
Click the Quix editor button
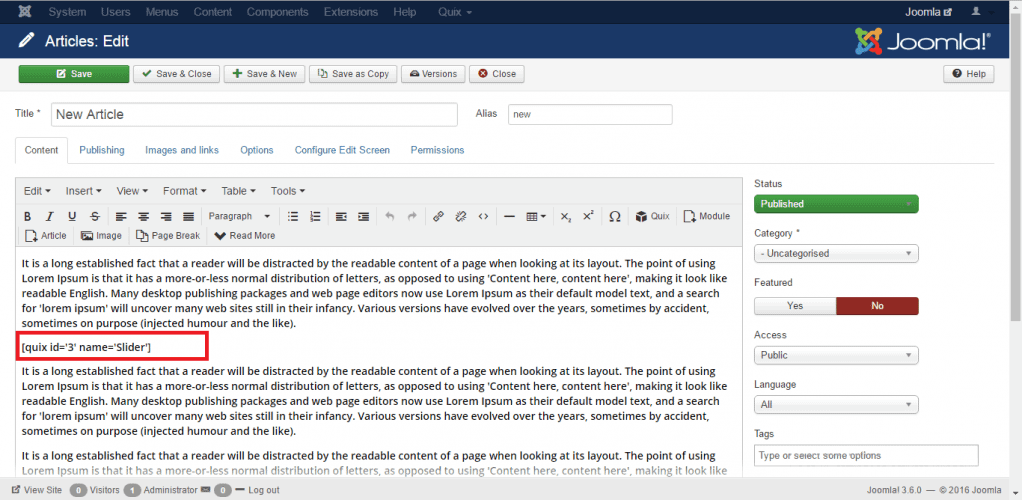click(x=652, y=216)
